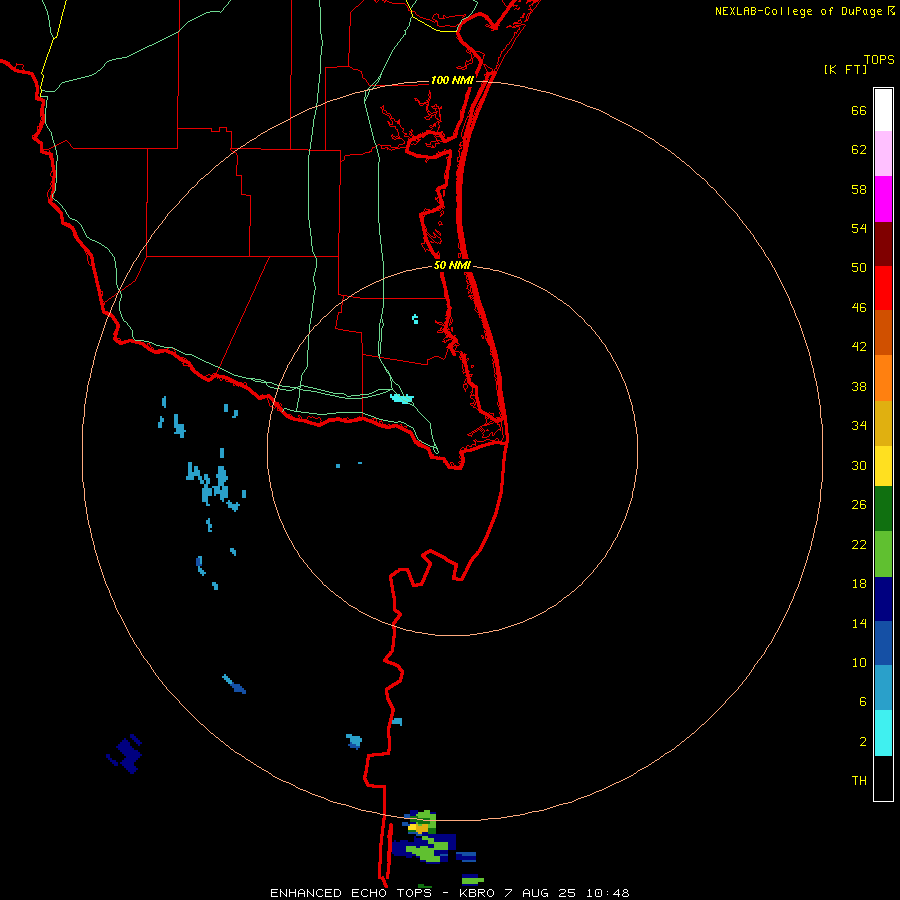Click the orange swatch between 42 and 38
Viewport: 900px width, 900px height.
click(x=883, y=378)
